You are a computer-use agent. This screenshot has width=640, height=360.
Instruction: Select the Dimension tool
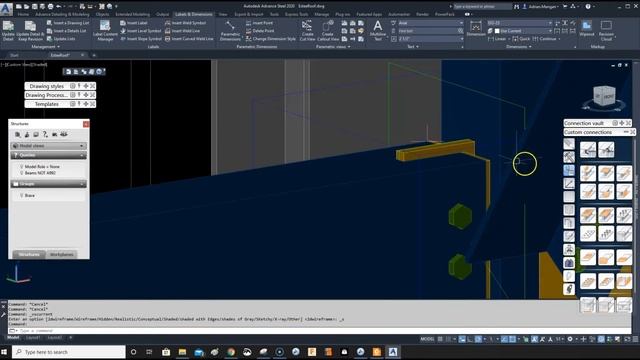(476, 29)
